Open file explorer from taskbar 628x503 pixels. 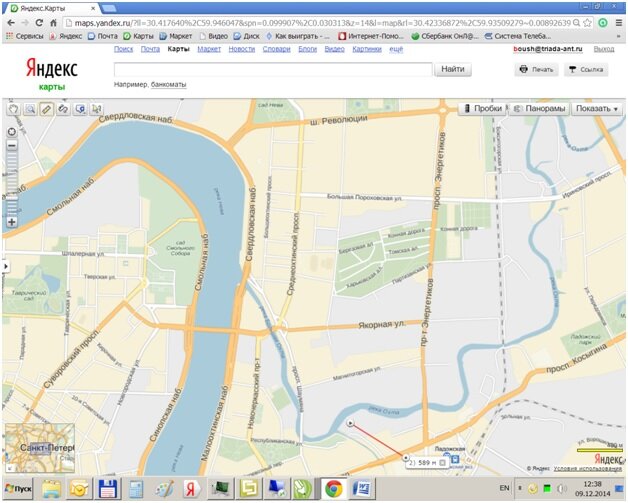coord(51,489)
